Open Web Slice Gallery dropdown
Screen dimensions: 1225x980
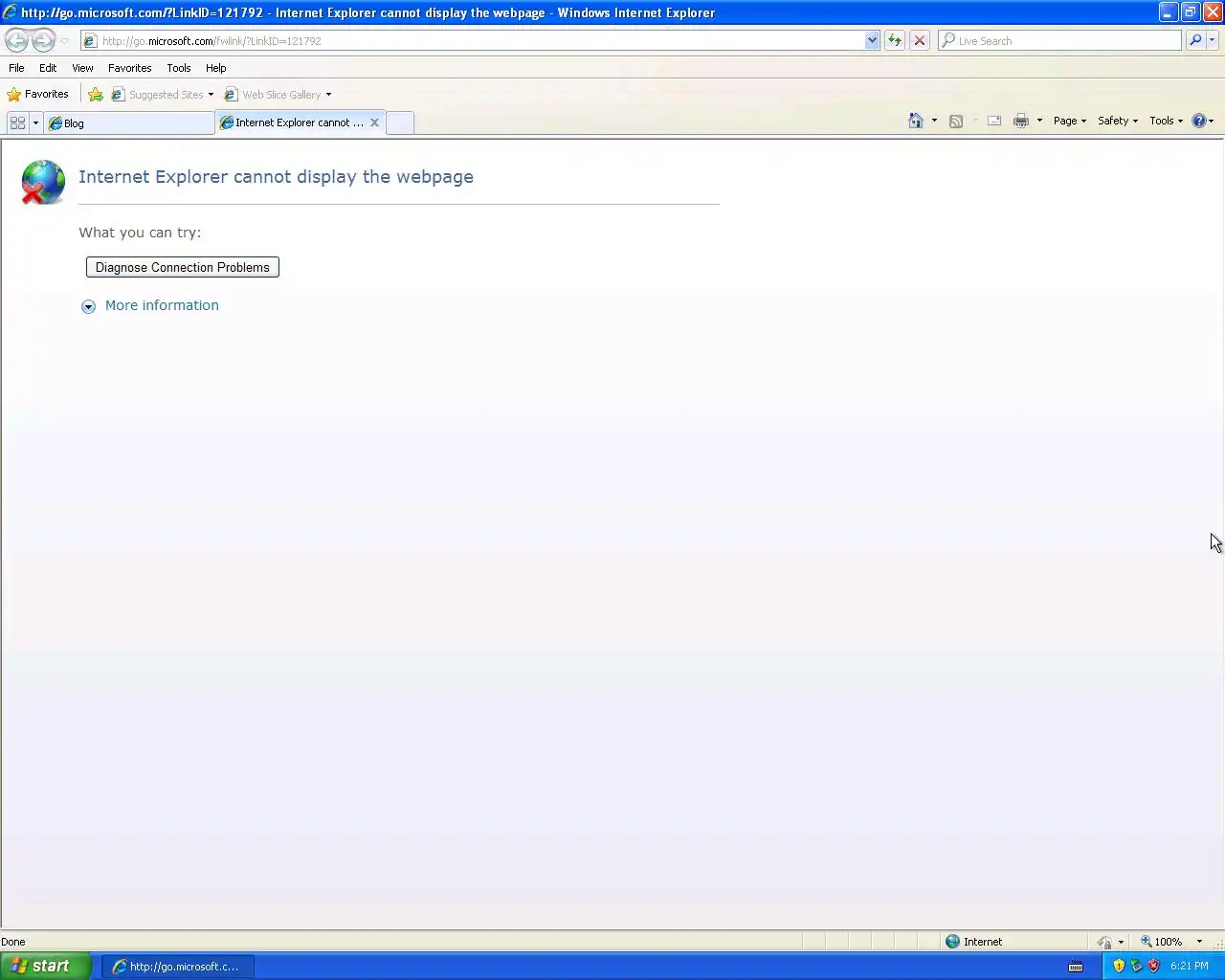coord(328,95)
